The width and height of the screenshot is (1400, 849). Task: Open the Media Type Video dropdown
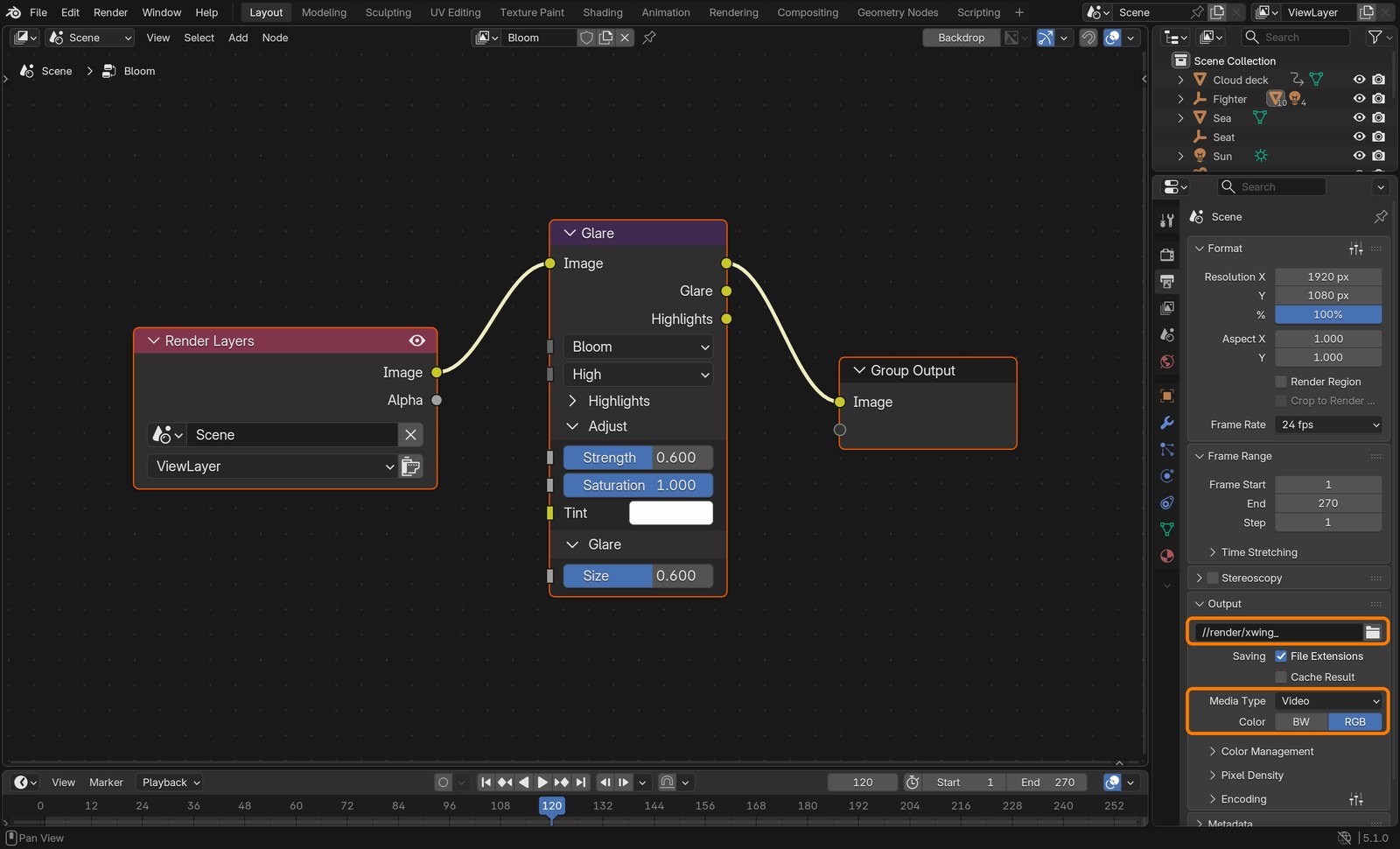point(1328,701)
